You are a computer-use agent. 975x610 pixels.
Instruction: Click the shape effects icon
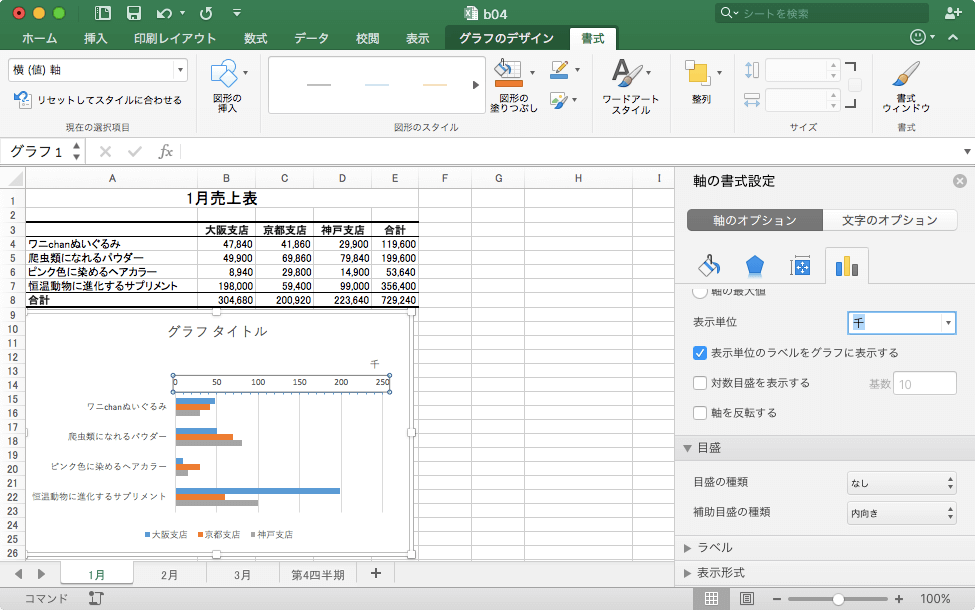(559, 100)
